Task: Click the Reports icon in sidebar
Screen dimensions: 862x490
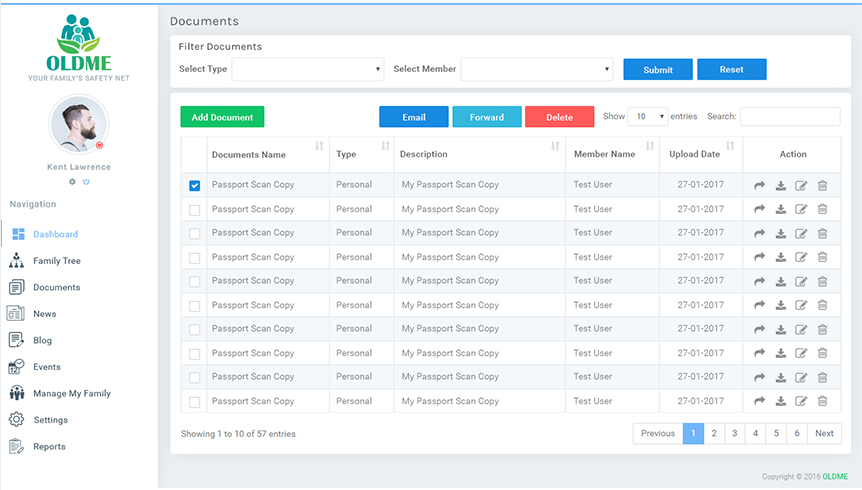Action: pos(16,446)
